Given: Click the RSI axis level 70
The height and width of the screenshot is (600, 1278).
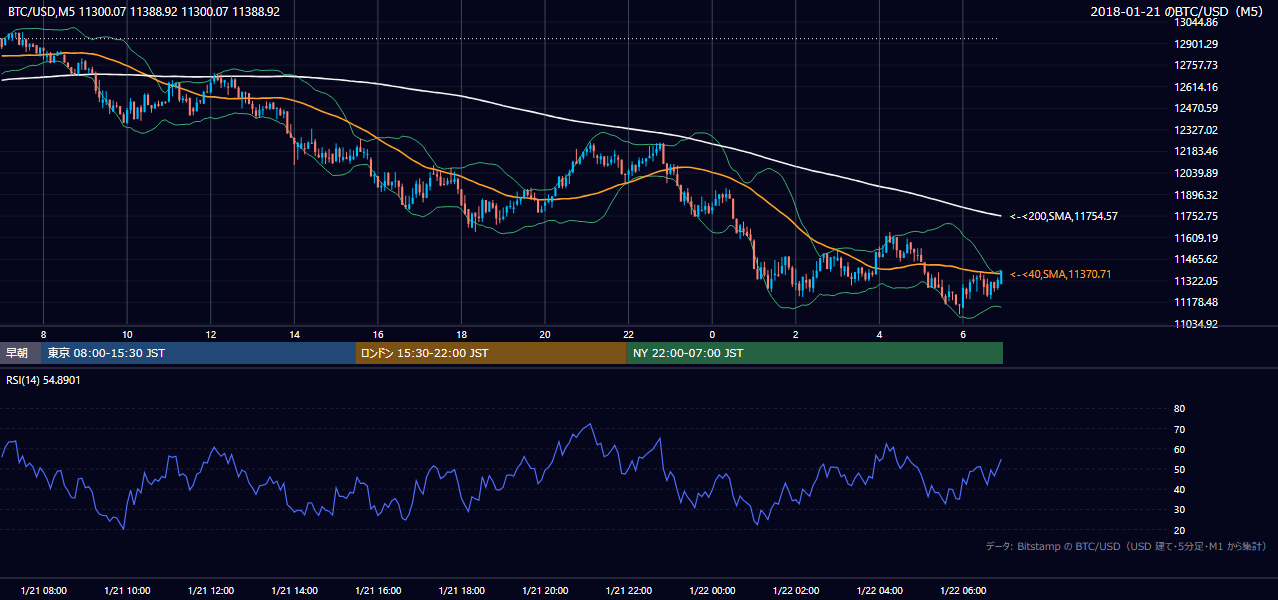Looking at the screenshot, I should click(1179, 429).
